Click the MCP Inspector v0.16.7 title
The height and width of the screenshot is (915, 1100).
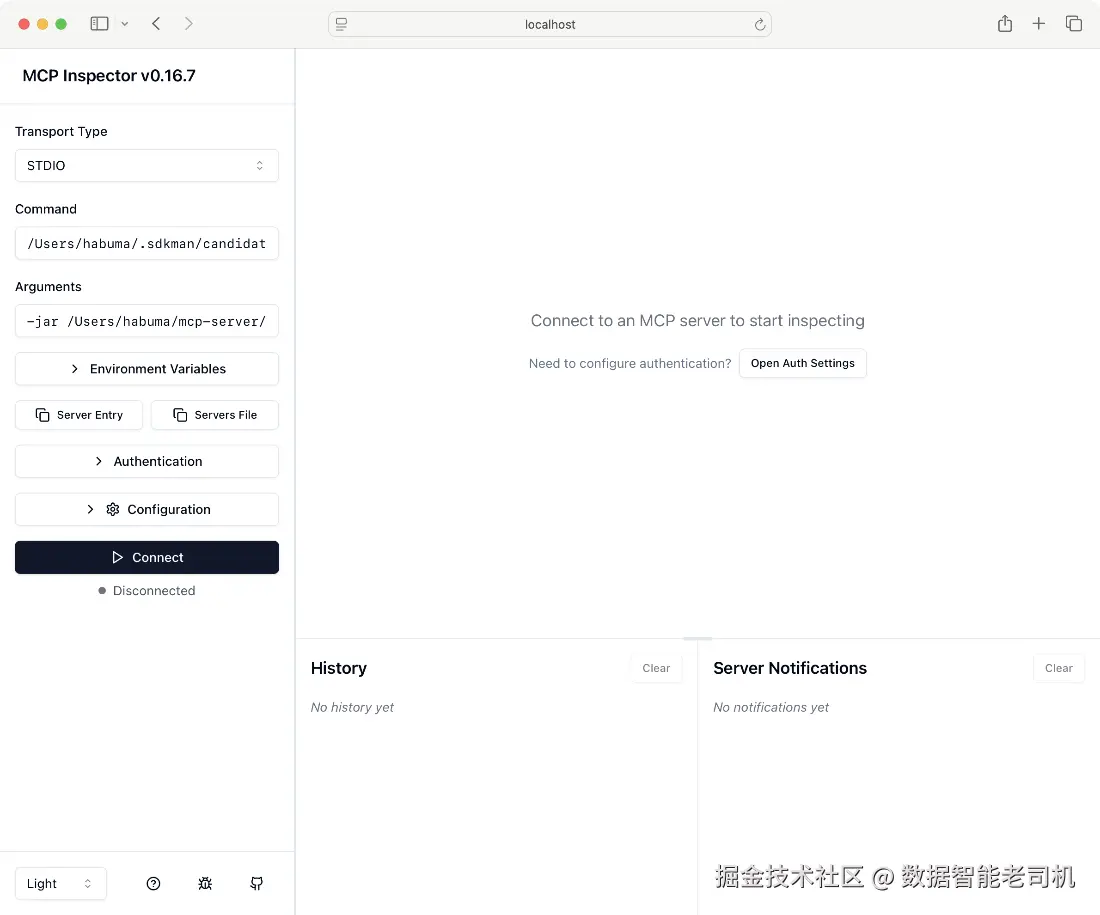109,76
